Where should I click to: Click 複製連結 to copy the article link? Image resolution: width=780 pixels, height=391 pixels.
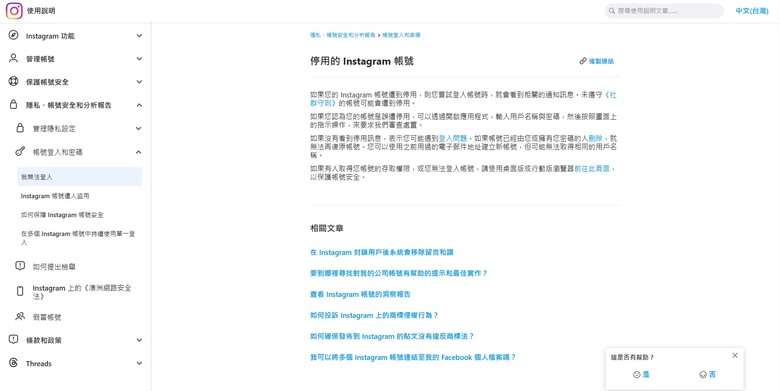pos(601,61)
